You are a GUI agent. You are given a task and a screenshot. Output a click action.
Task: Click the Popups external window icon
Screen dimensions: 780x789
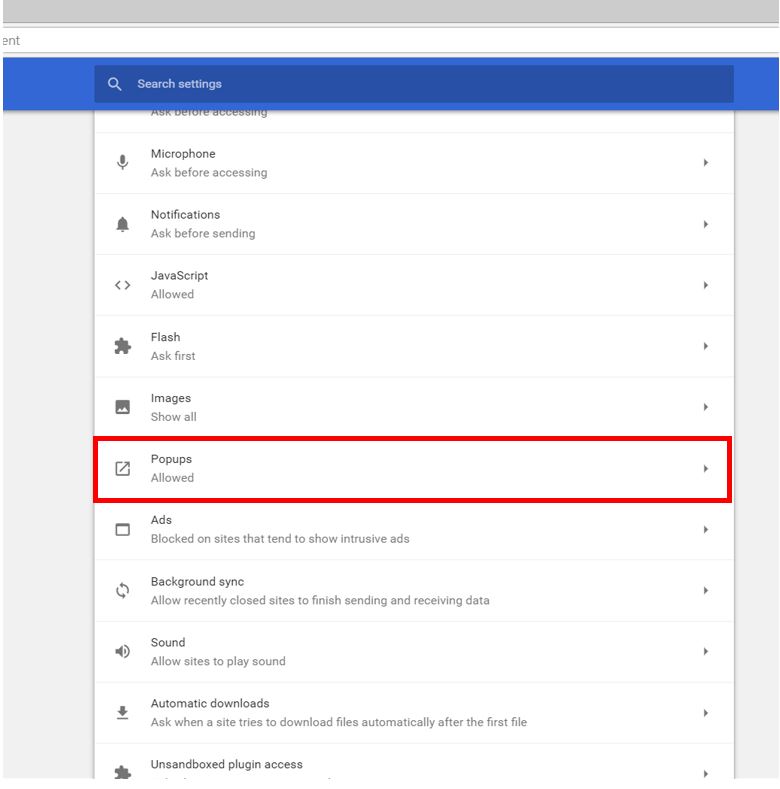122,468
